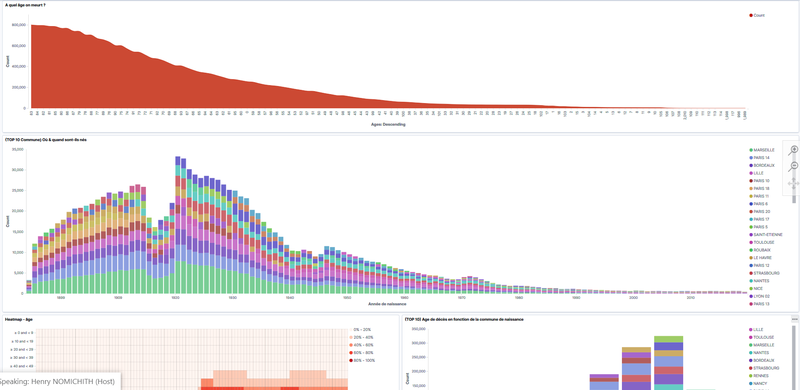Screen dimensions: 800x390
Task: Click title 'Age de décès en fonction de la commune'
Action: [464, 319]
